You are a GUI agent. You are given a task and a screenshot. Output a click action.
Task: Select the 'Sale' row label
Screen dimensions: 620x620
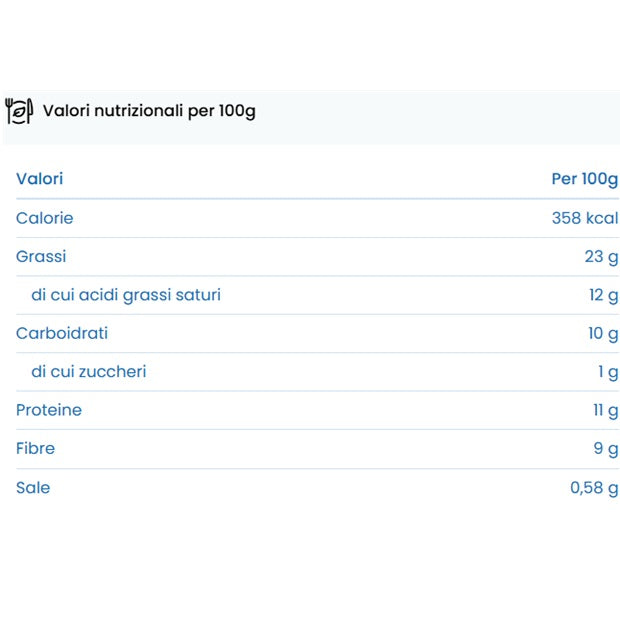click(33, 487)
